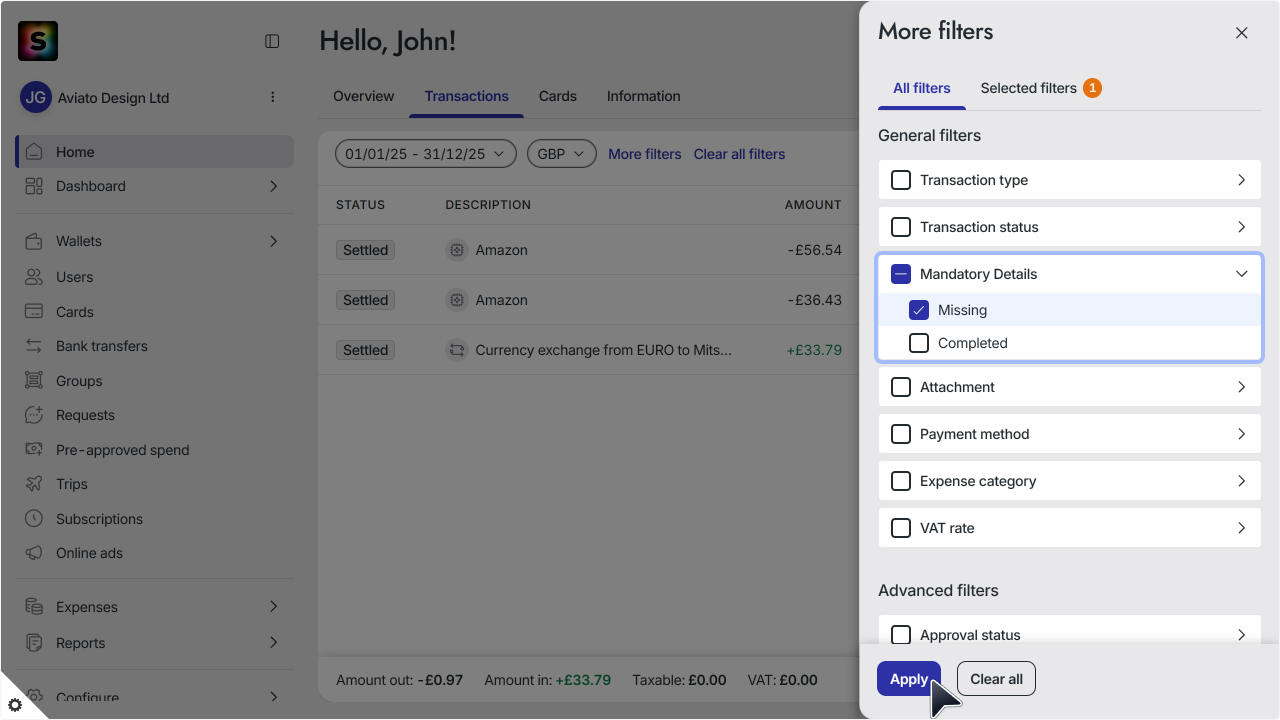1280x720 pixels.
Task: Apply the selected filters
Action: pyautogui.click(x=909, y=679)
